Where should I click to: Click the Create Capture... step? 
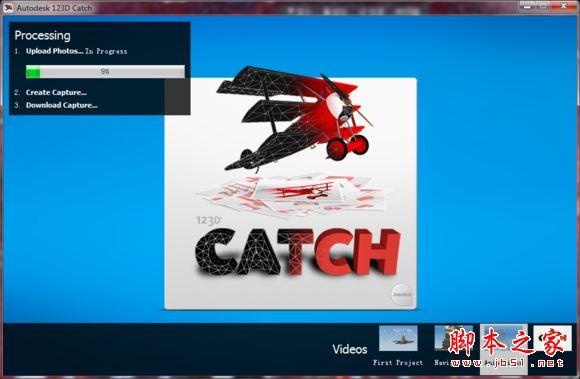(56, 92)
